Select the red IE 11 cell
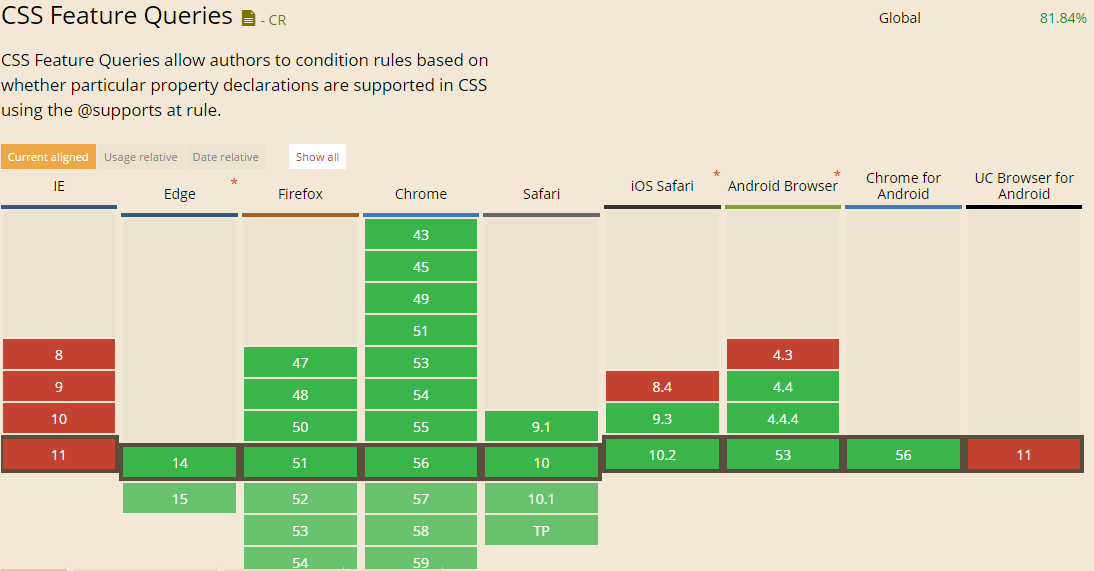This screenshot has width=1094, height=571. pos(59,455)
